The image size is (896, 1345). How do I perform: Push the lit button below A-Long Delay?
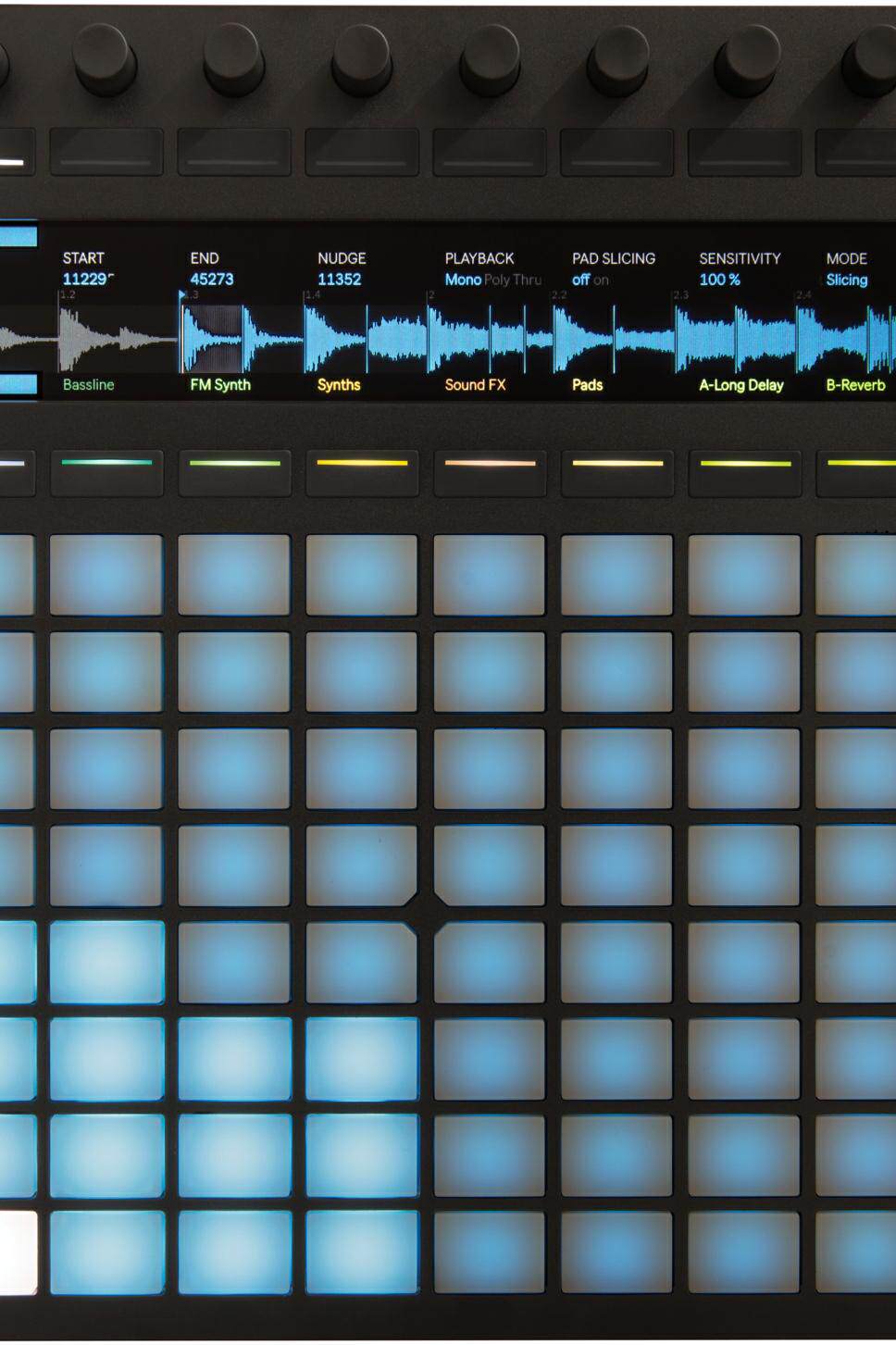coord(745,472)
